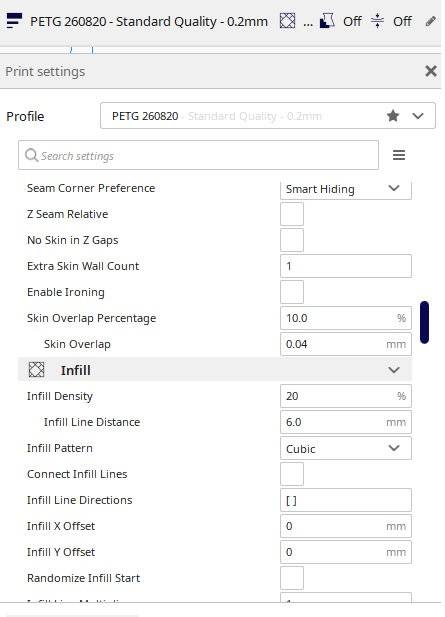Click the adhesion icon showing Off

pyautogui.click(x=377, y=21)
